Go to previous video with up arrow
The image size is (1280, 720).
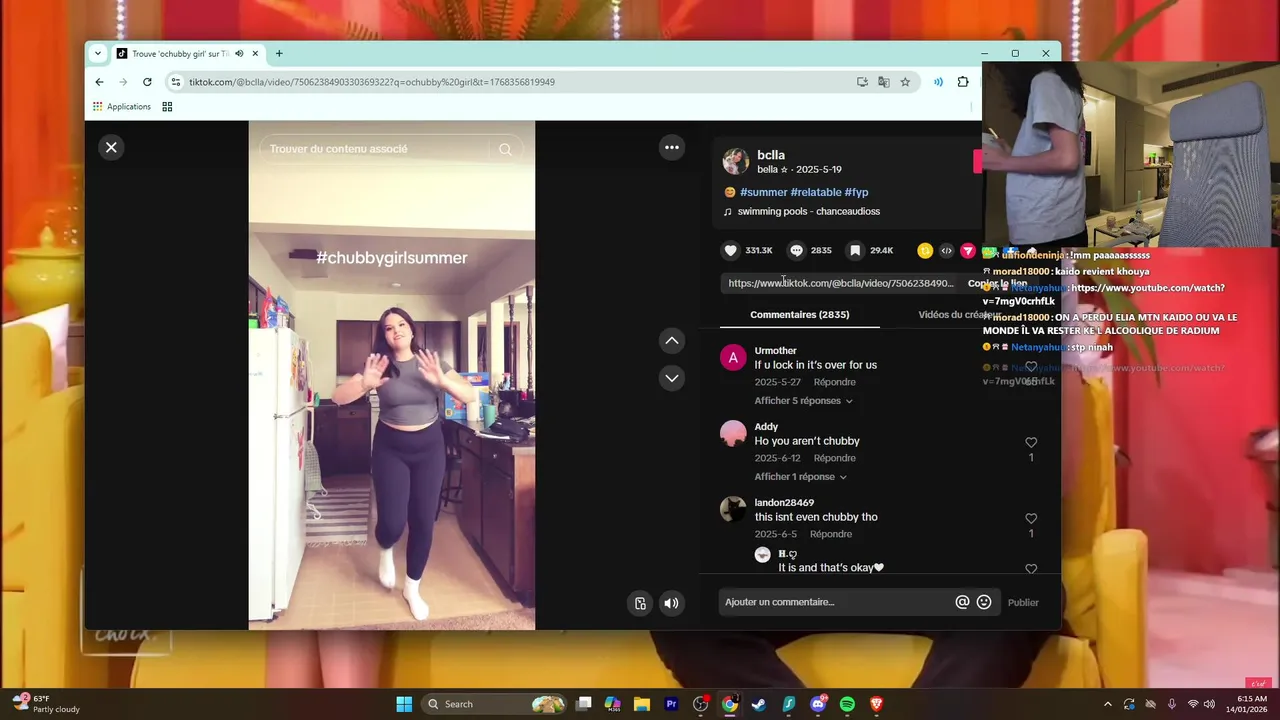coord(672,341)
